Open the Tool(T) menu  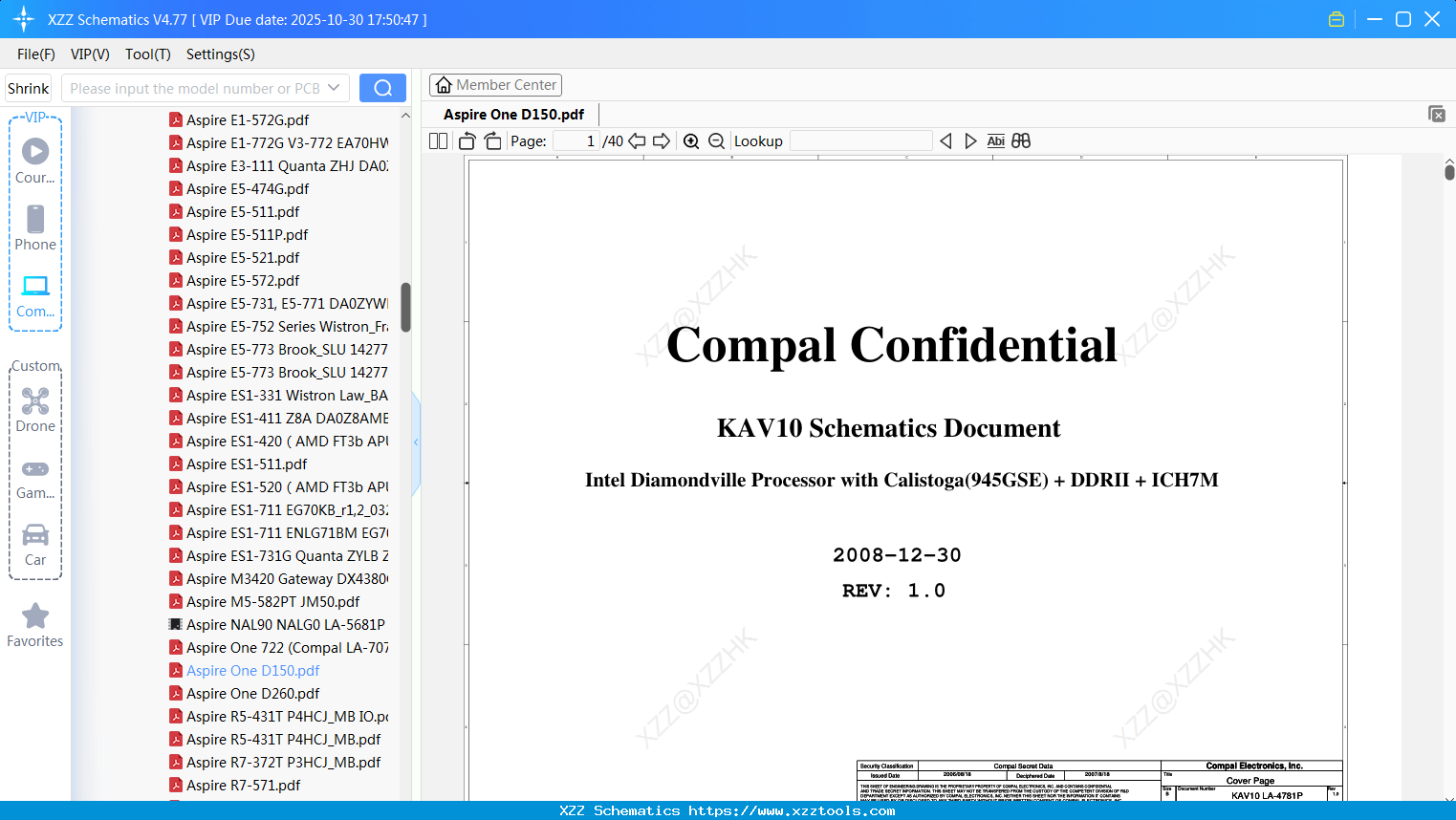[148, 54]
